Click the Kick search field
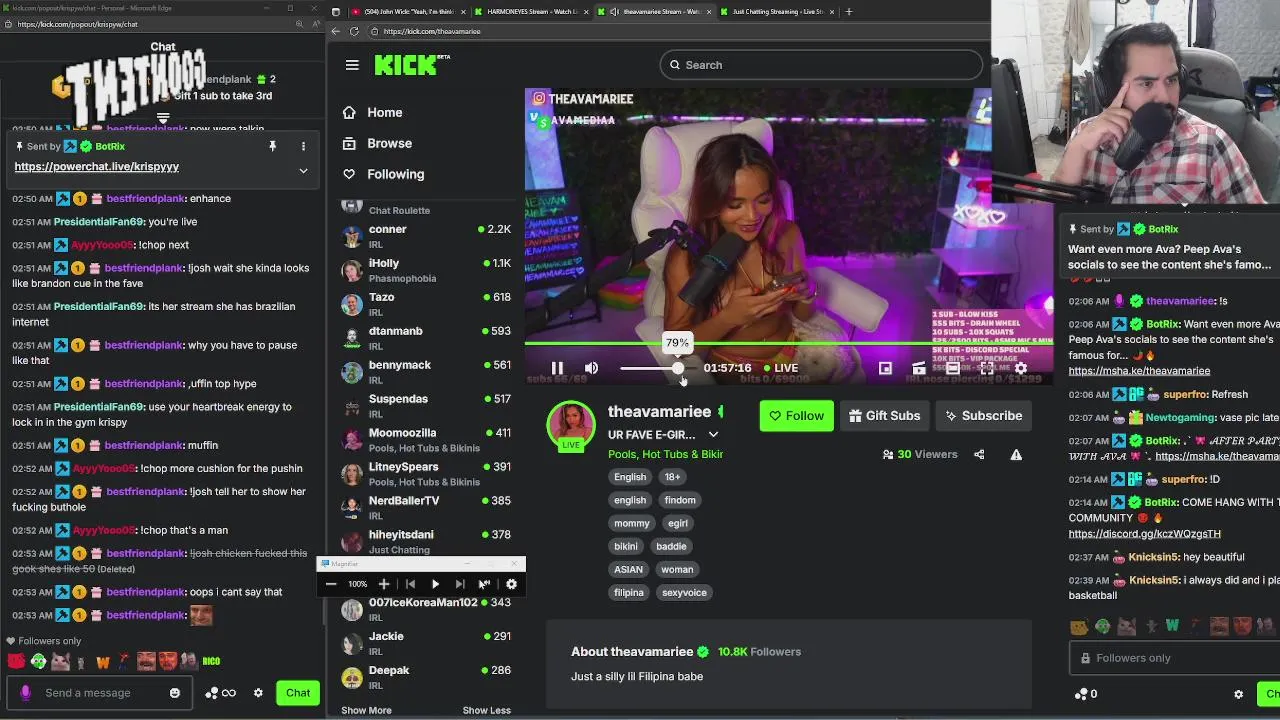This screenshot has width=1280, height=720. point(821,65)
